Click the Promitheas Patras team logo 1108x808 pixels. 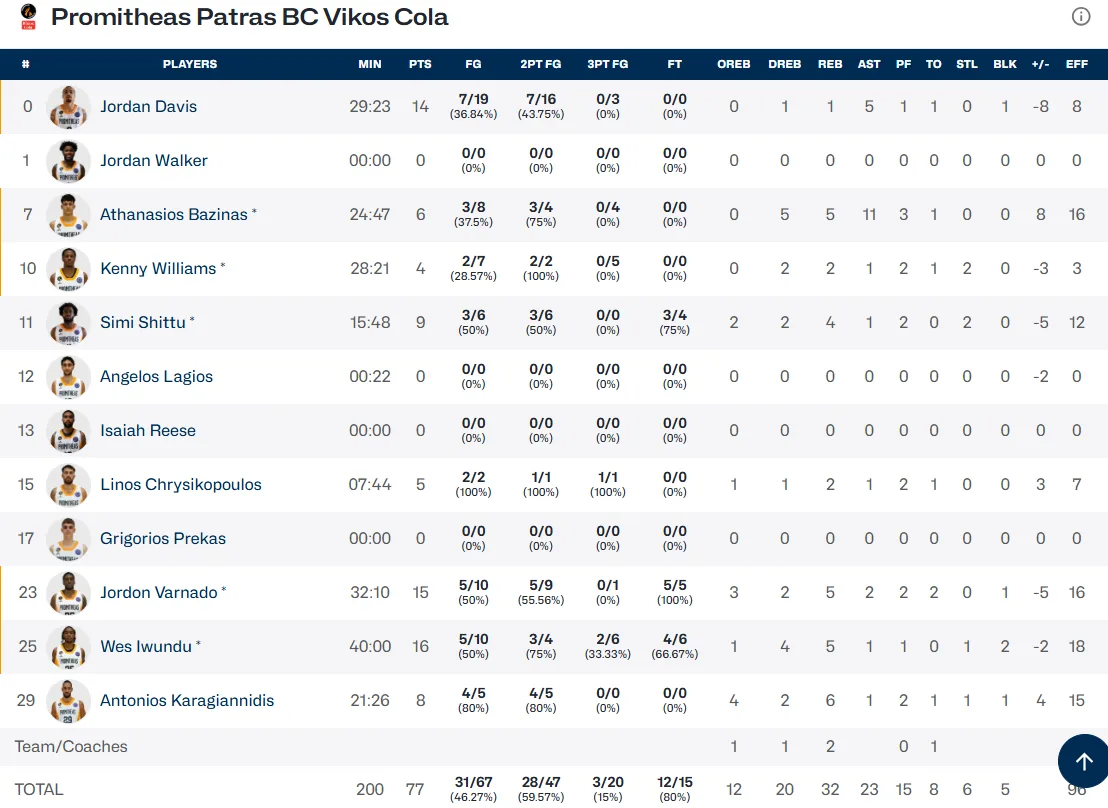click(x=28, y=16)
